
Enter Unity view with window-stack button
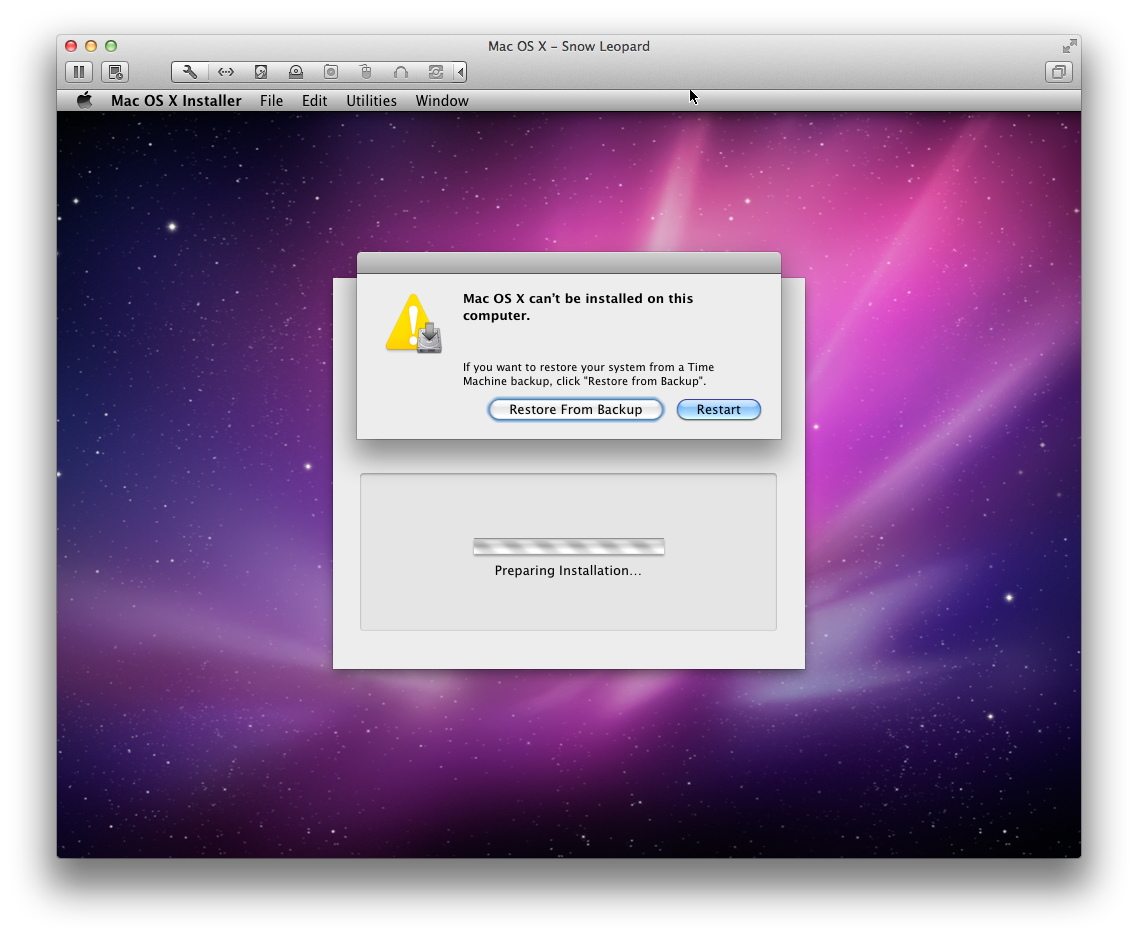[1059, 72]
